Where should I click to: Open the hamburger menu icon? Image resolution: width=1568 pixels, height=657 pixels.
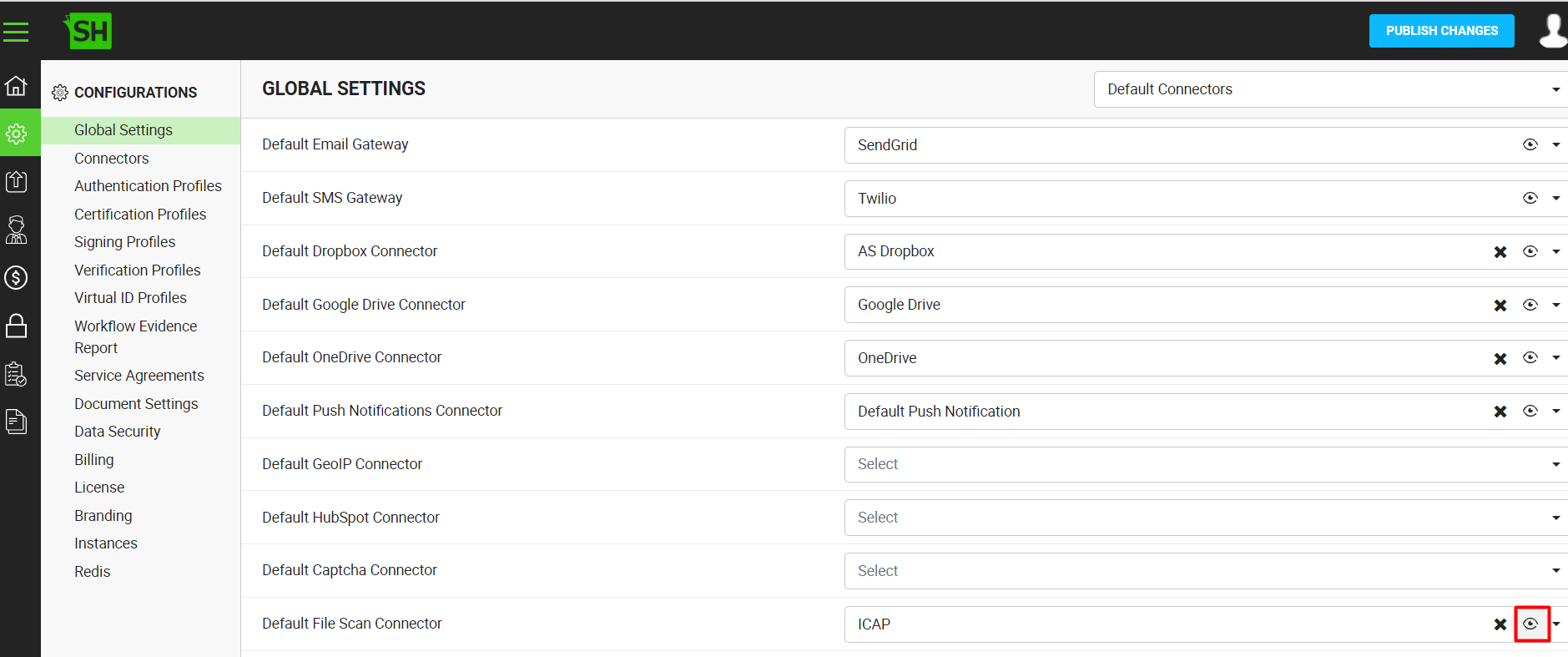click(x=16, y=32)
